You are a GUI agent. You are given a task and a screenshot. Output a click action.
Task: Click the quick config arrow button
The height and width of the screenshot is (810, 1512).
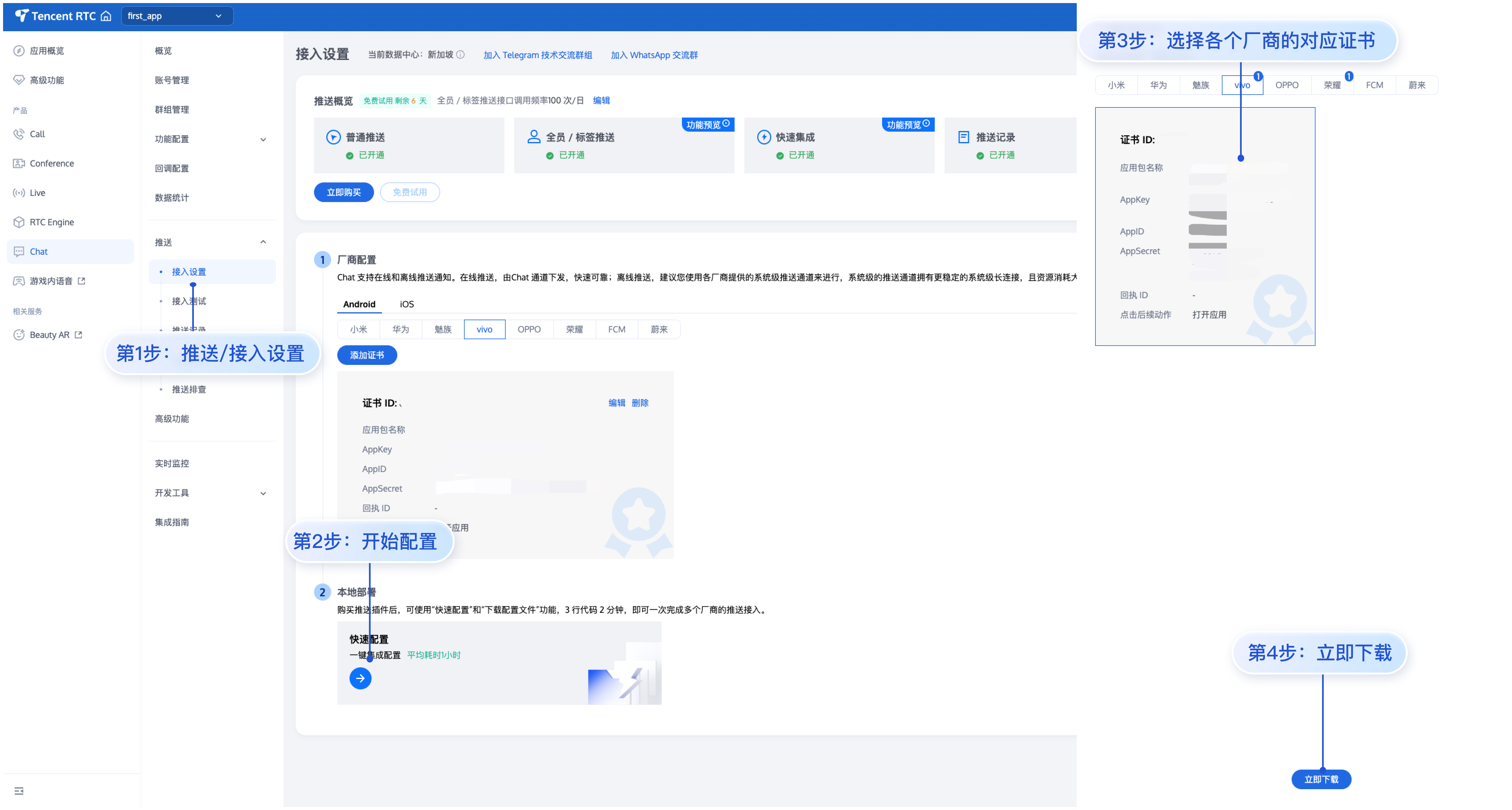(x=360, y=678)
